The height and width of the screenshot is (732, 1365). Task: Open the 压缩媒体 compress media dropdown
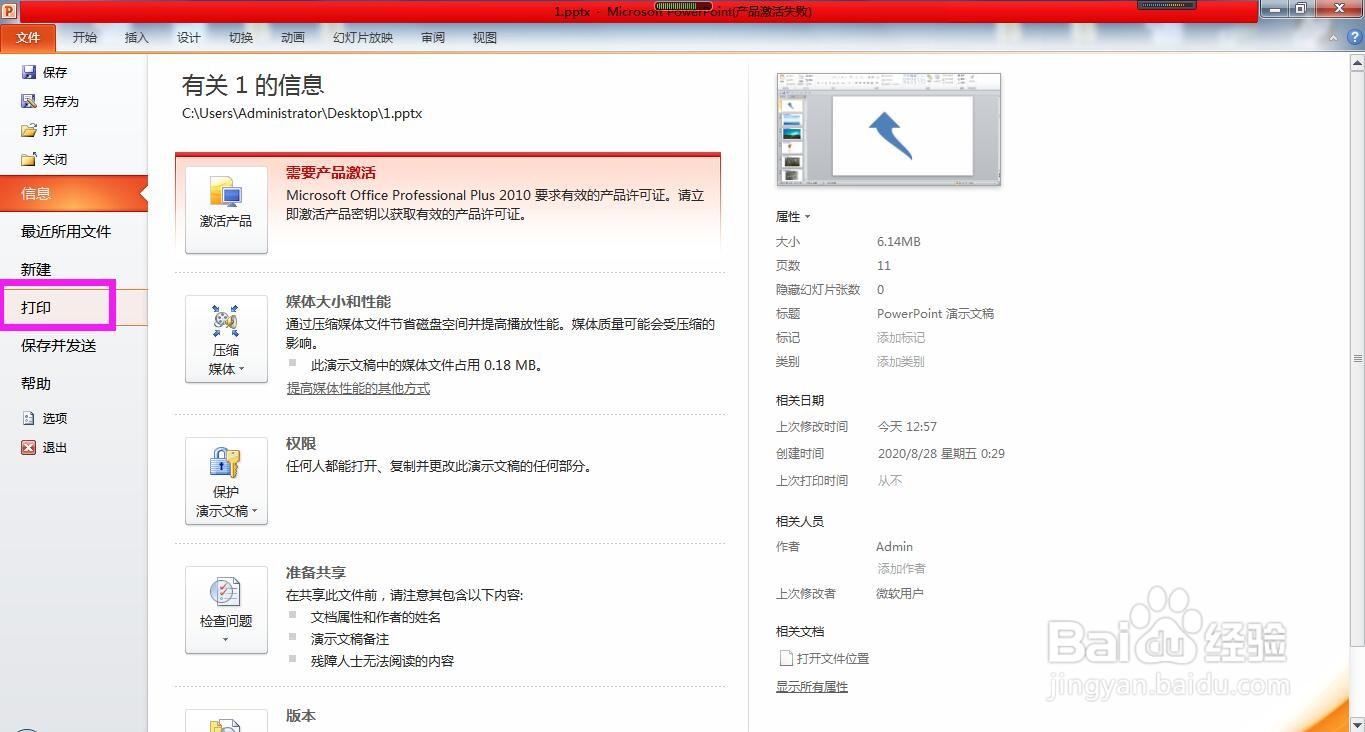226,338
